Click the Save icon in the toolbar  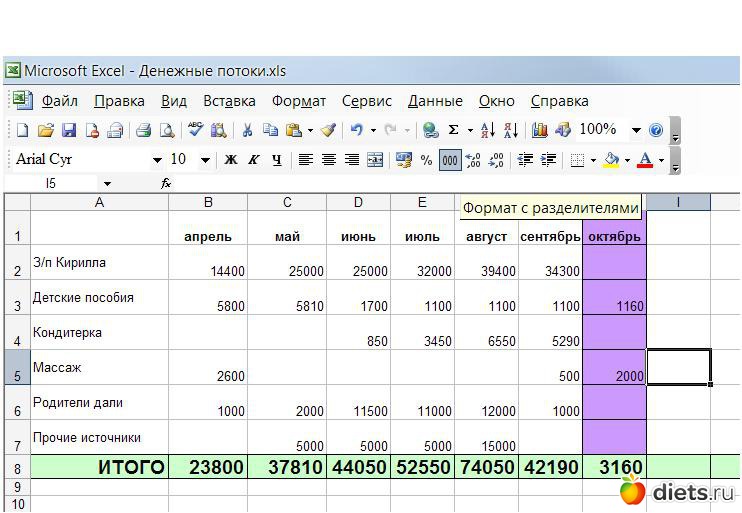click(69, 130)
